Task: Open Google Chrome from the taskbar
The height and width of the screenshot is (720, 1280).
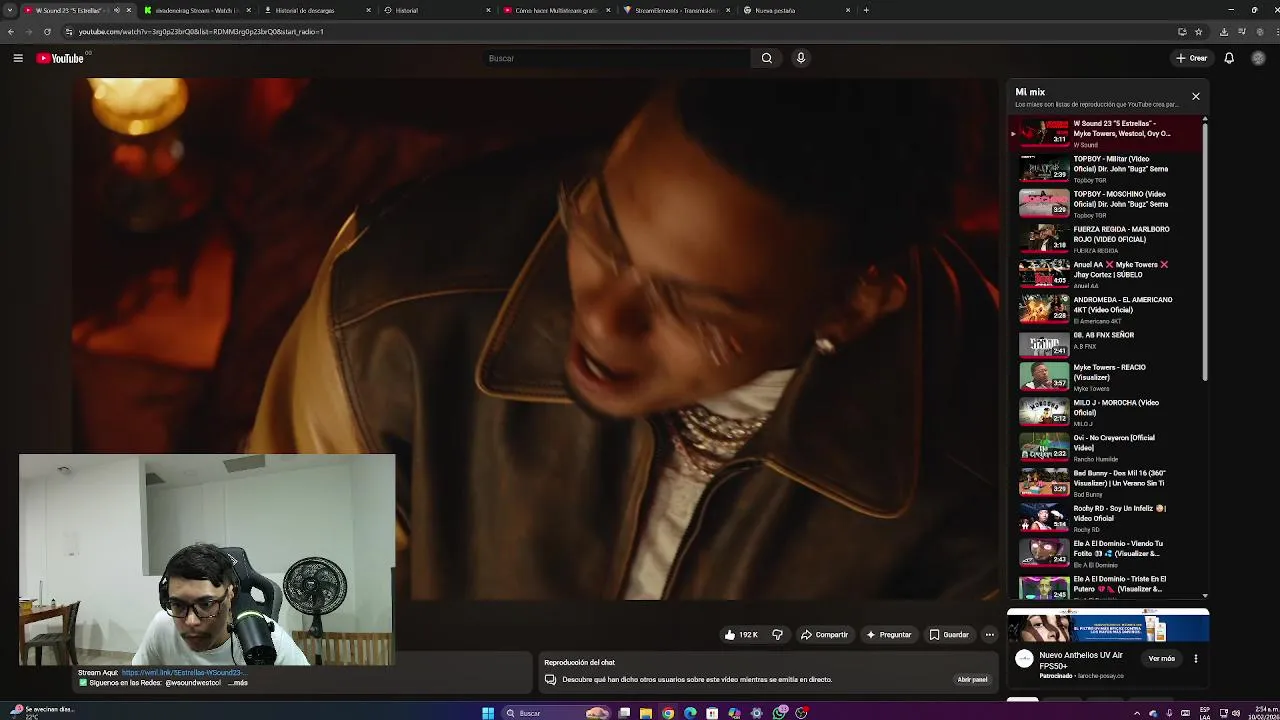Action: (x=668, y=713)
